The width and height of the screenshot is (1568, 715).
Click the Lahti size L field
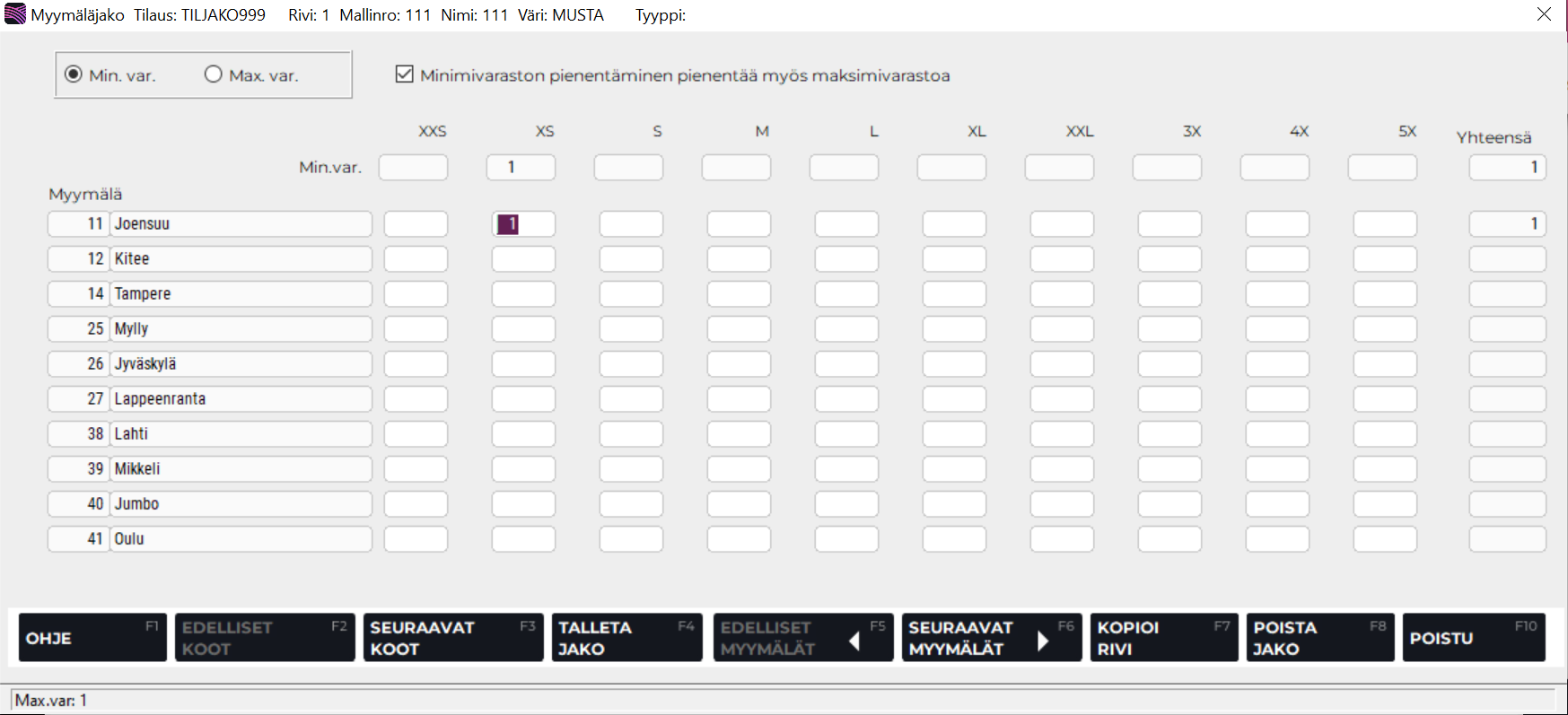click(x=846, y=434)
